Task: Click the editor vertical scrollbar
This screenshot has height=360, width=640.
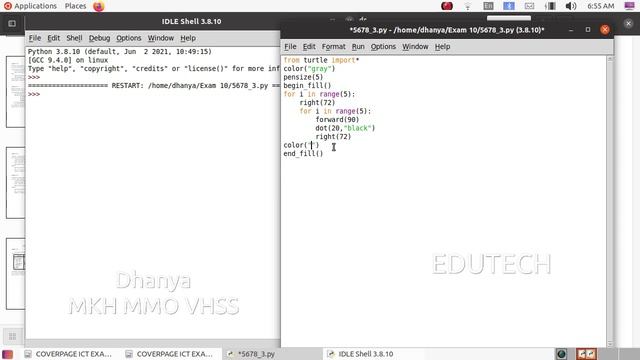Action: (x=610, y=202)
